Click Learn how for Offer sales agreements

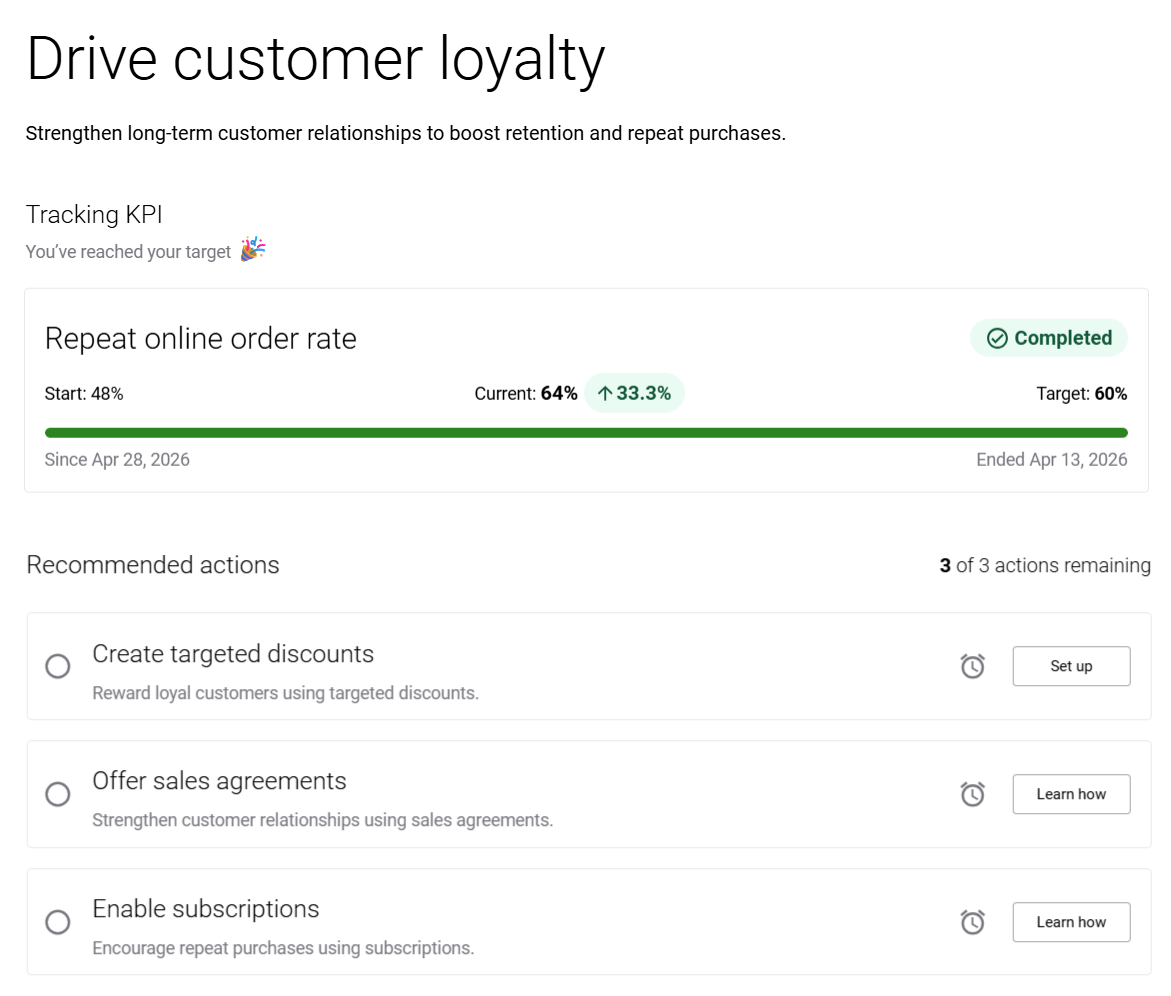click(1071, 794)
